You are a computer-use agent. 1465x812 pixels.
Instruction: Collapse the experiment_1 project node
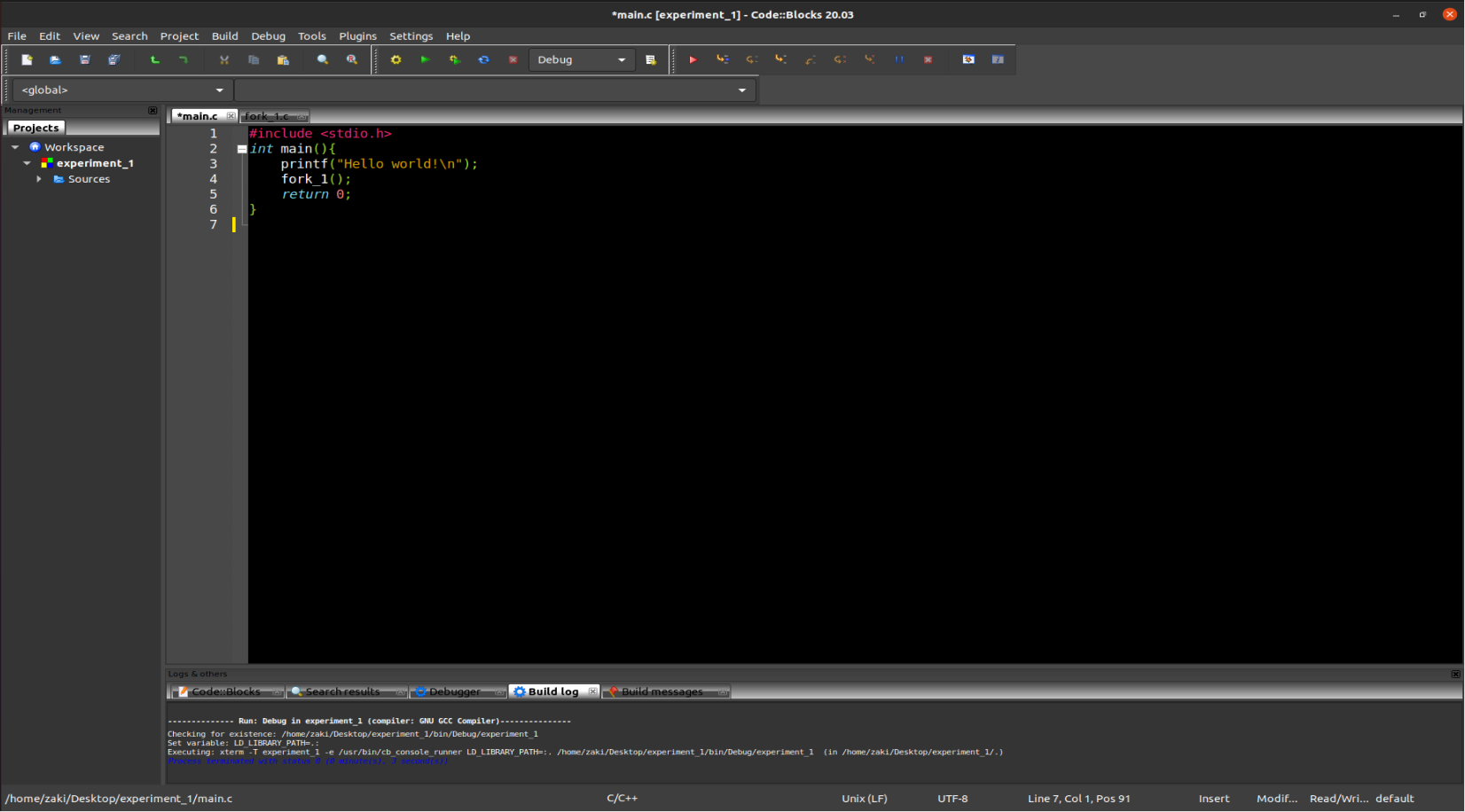(27, 162)
